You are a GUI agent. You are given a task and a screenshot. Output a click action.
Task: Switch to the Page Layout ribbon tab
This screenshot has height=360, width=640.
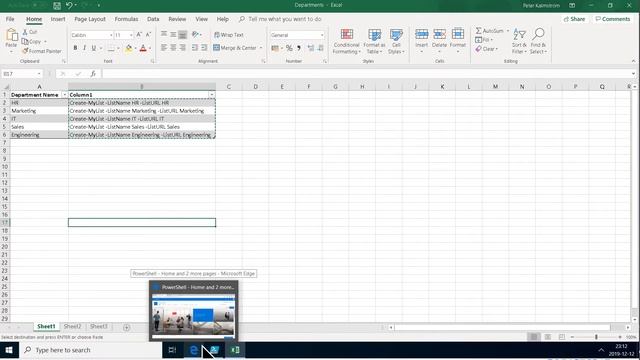pos(90,19)
